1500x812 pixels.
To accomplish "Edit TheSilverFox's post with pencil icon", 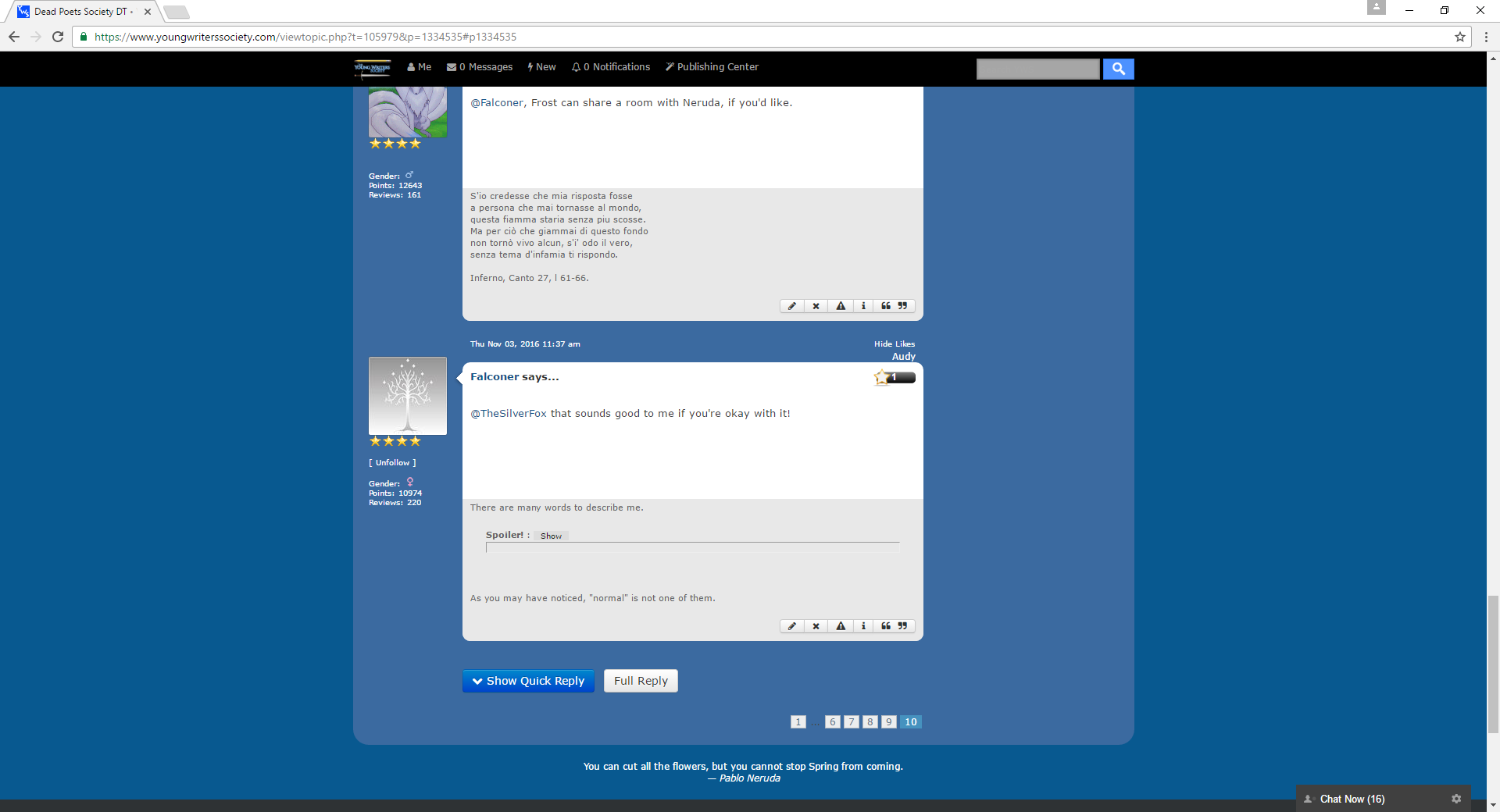I will [x=791, y=306].
